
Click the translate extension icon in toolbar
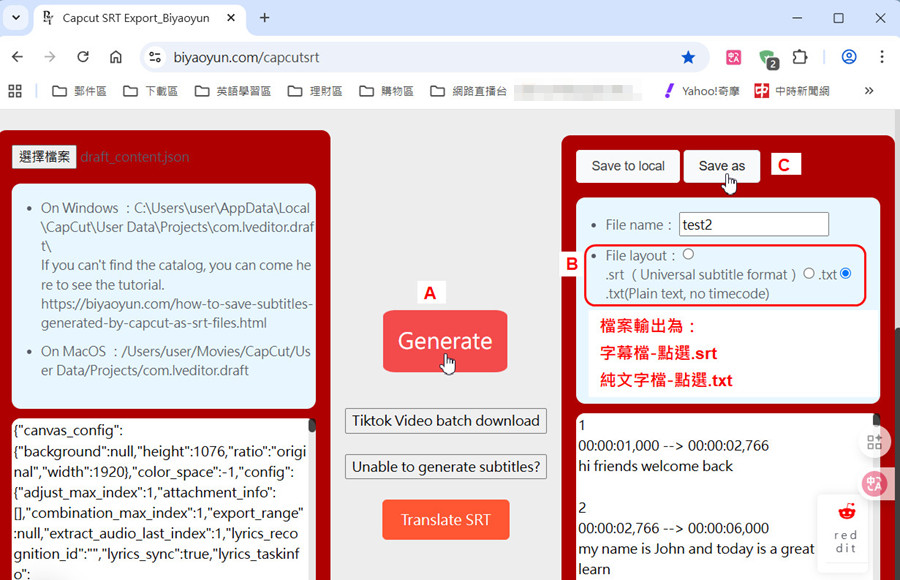734,57
